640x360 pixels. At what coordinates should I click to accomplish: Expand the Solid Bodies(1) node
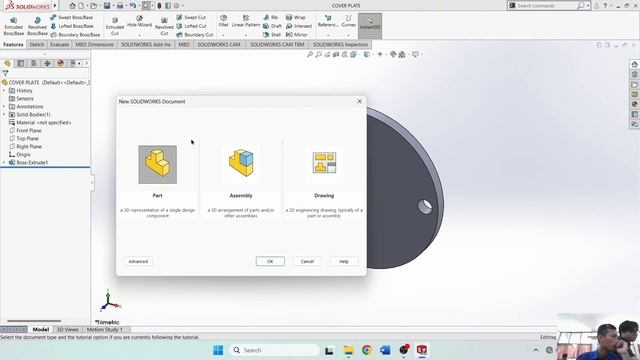coord(4,115)
